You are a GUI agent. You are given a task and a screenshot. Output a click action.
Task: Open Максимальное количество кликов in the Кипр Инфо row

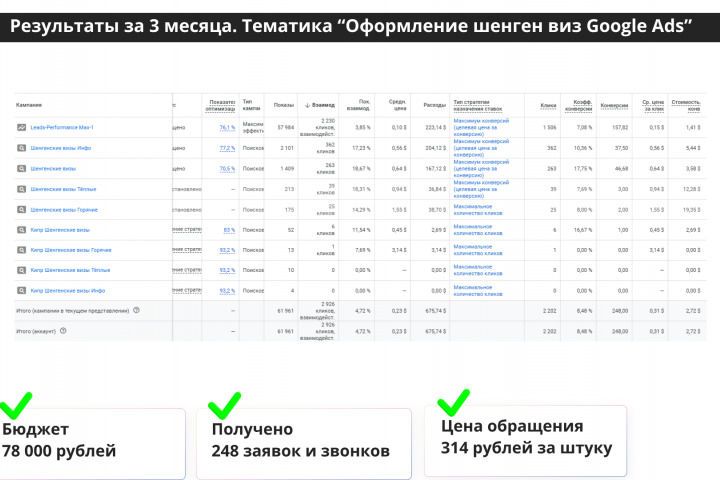coord(478,290)
